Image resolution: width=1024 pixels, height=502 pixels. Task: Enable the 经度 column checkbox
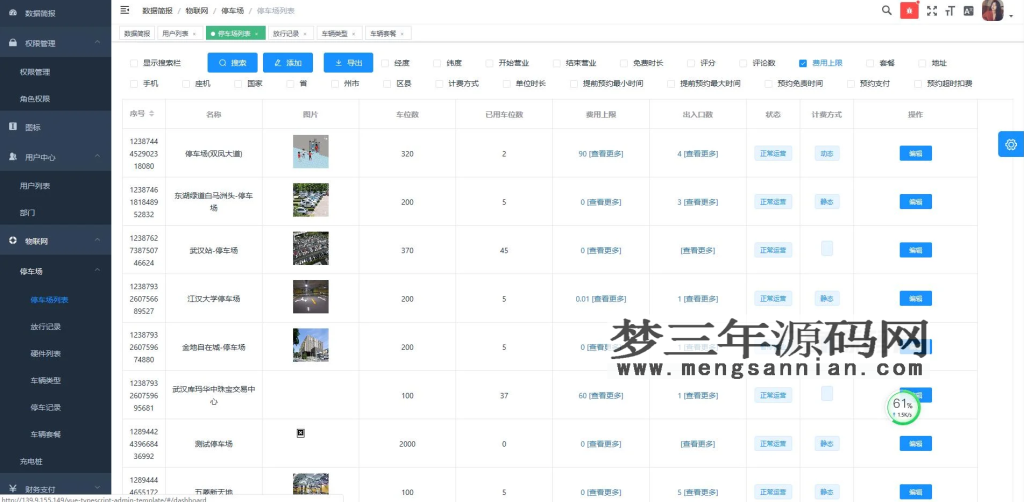pos(385,63)
